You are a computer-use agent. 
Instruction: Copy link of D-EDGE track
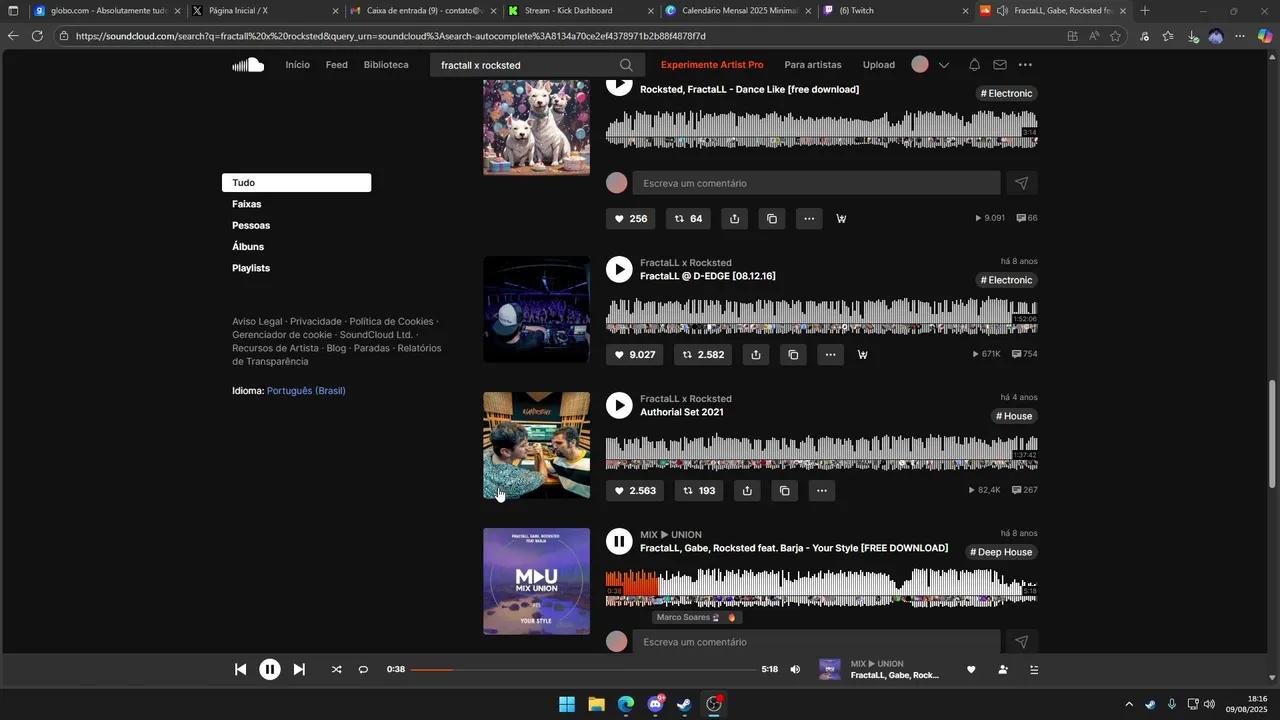(x=793, y=355)
